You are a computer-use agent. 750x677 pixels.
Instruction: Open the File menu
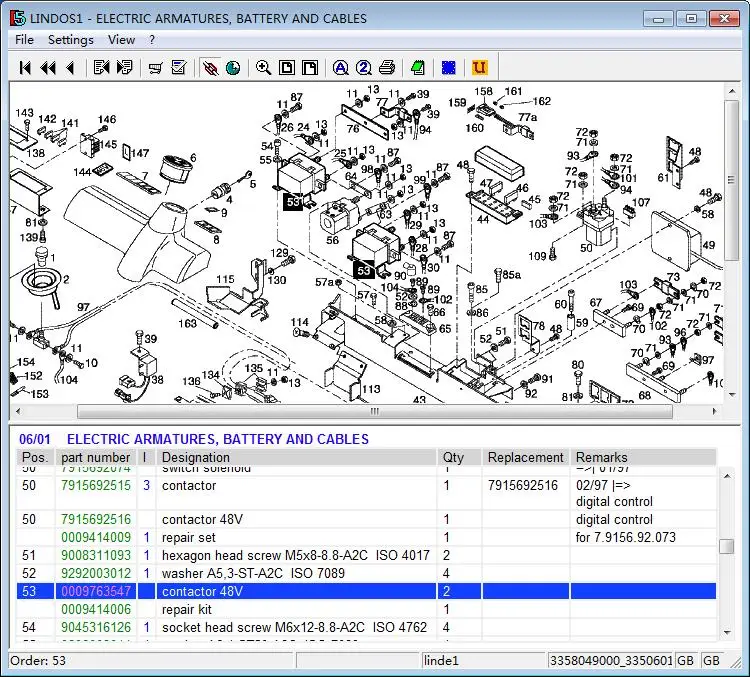(x=24, y=40)
